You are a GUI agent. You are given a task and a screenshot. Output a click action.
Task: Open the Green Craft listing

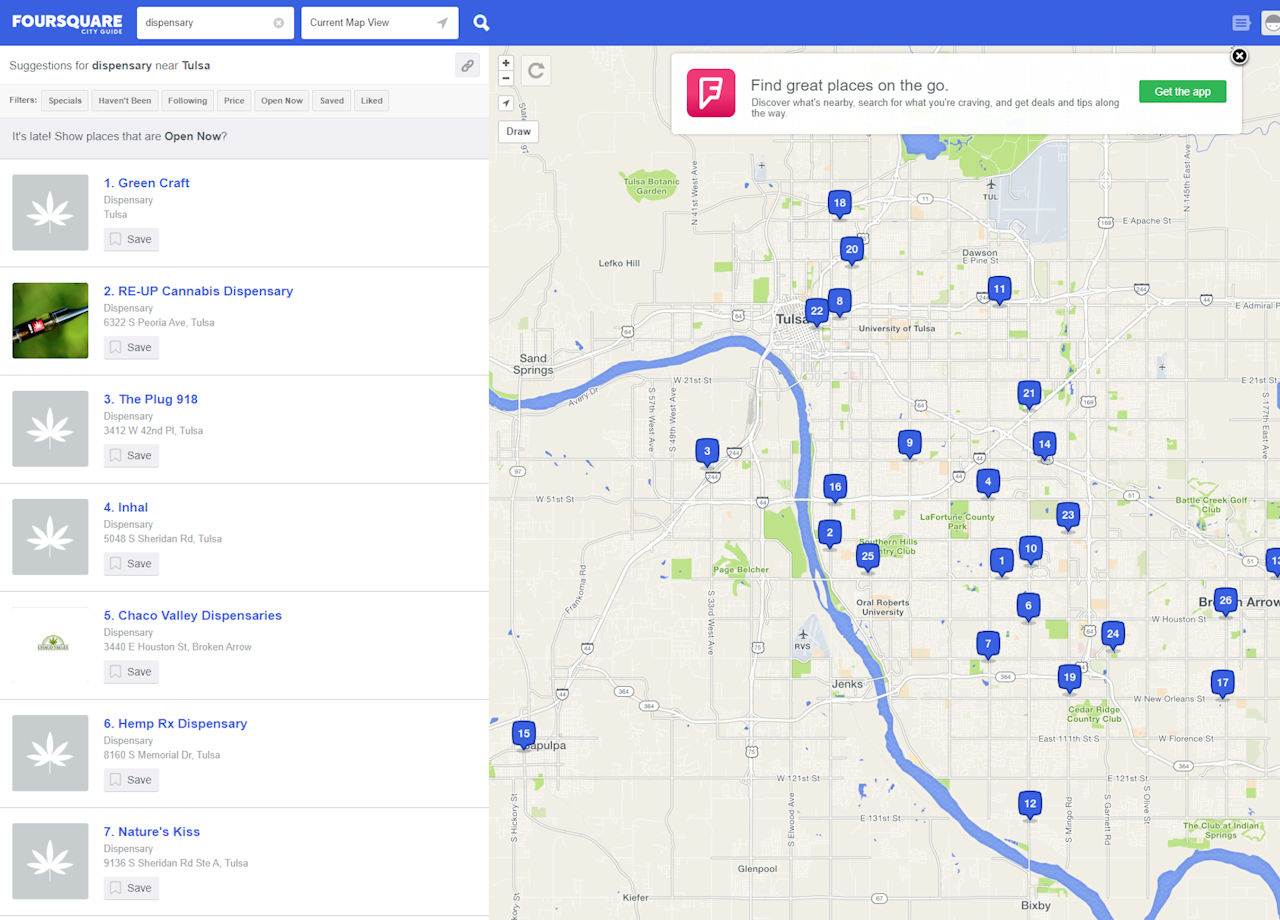154,183
